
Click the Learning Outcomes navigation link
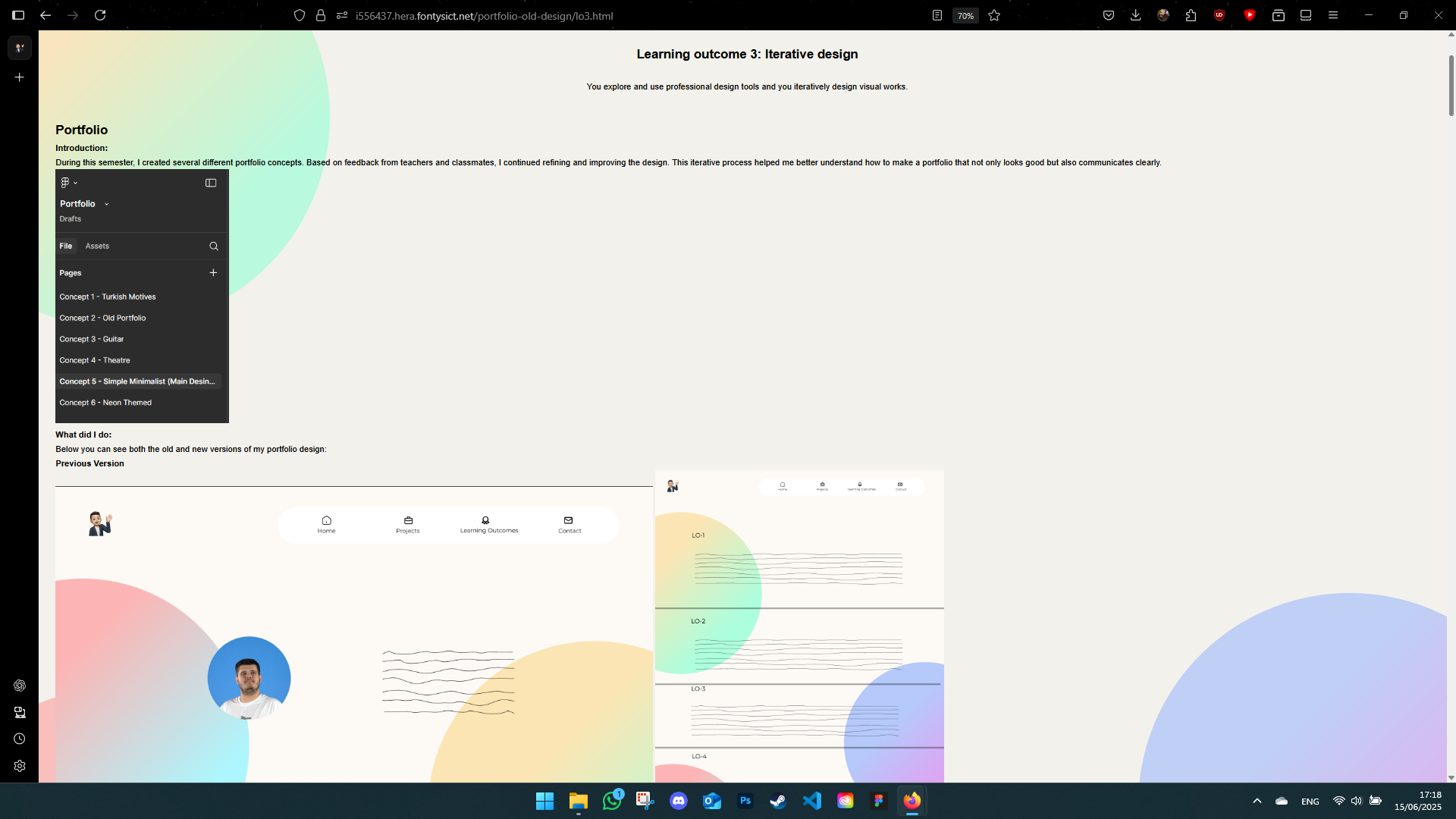(488, 525)
